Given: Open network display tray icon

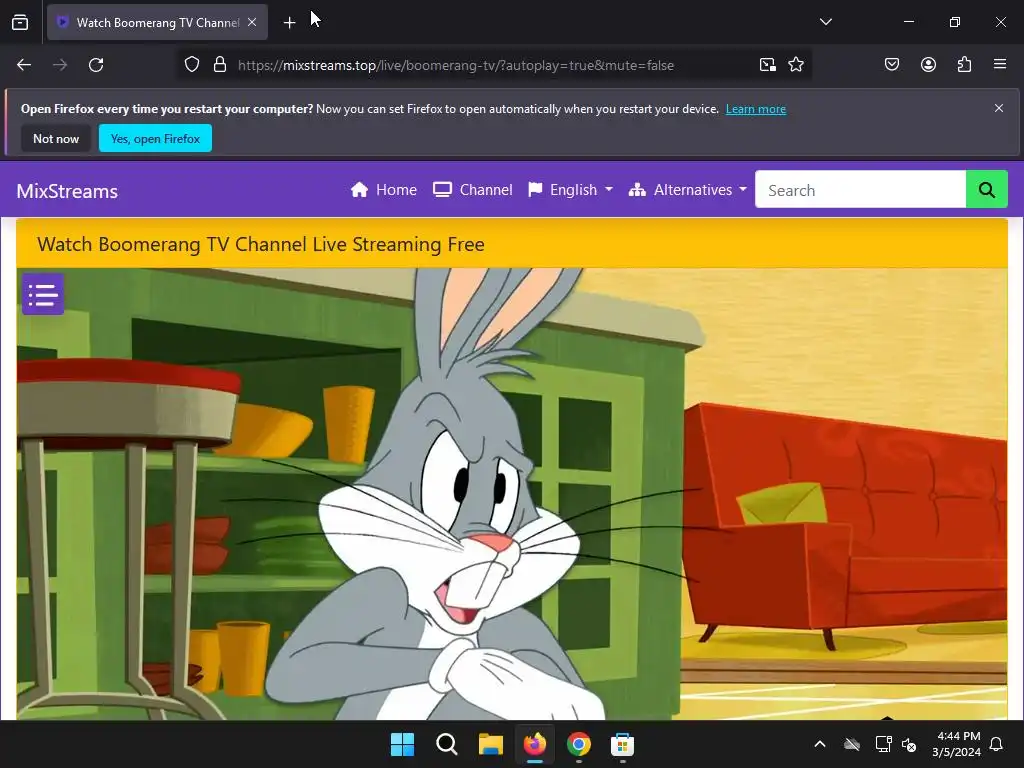Looking at the screenshot, I should point(883,744).
